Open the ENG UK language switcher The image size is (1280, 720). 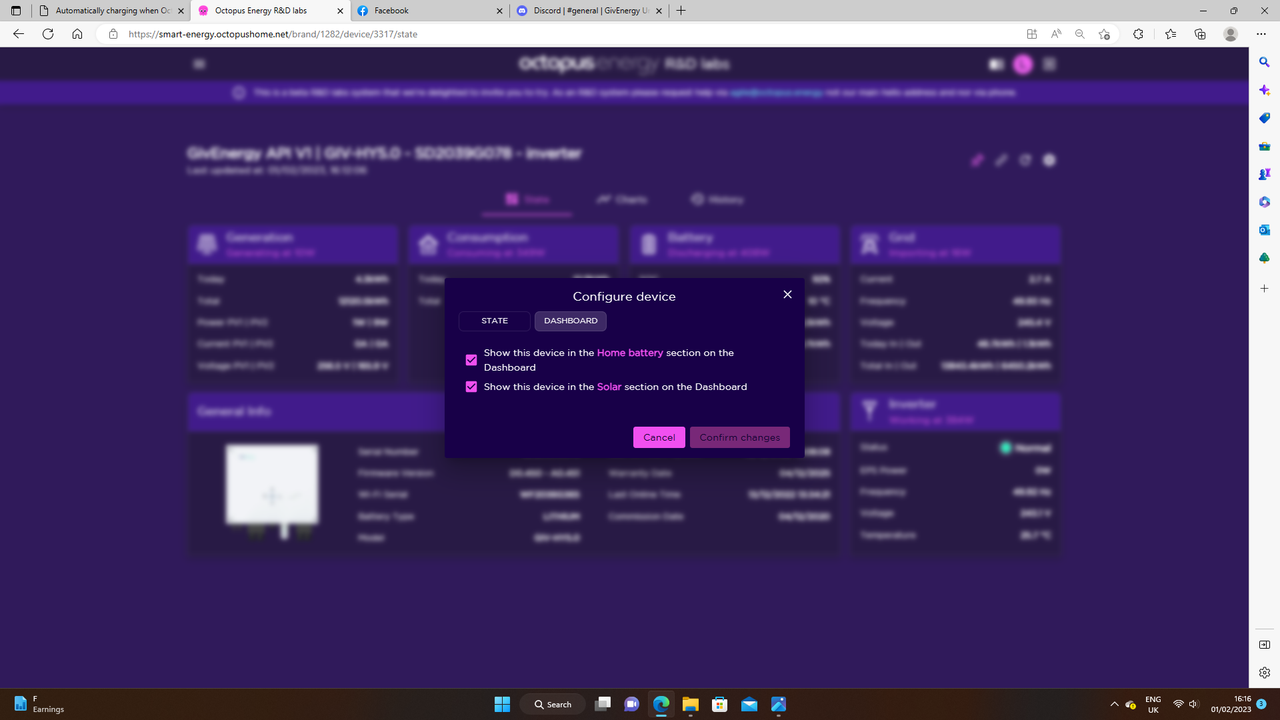pyautogui.click(x=1153, y=704)
